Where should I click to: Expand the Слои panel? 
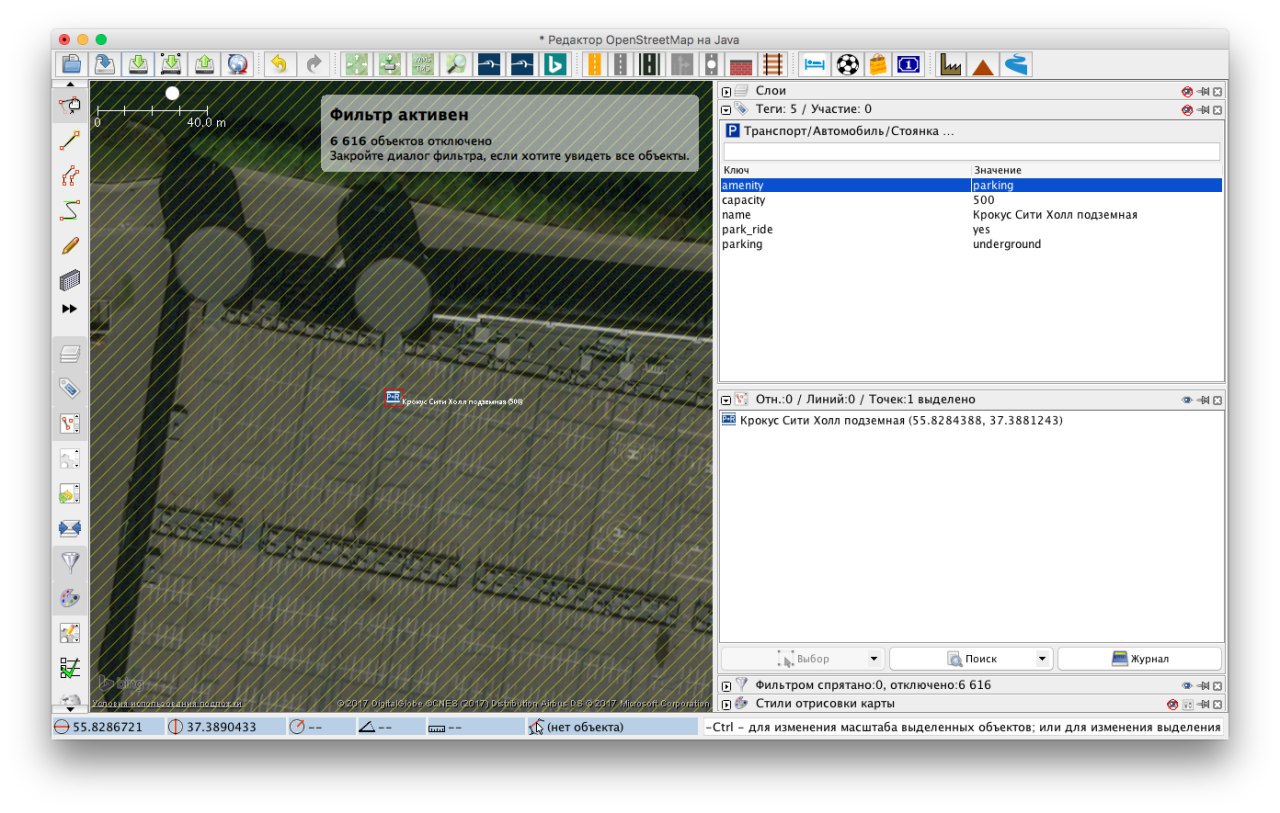pyautogui.click(x=727, y=91)
